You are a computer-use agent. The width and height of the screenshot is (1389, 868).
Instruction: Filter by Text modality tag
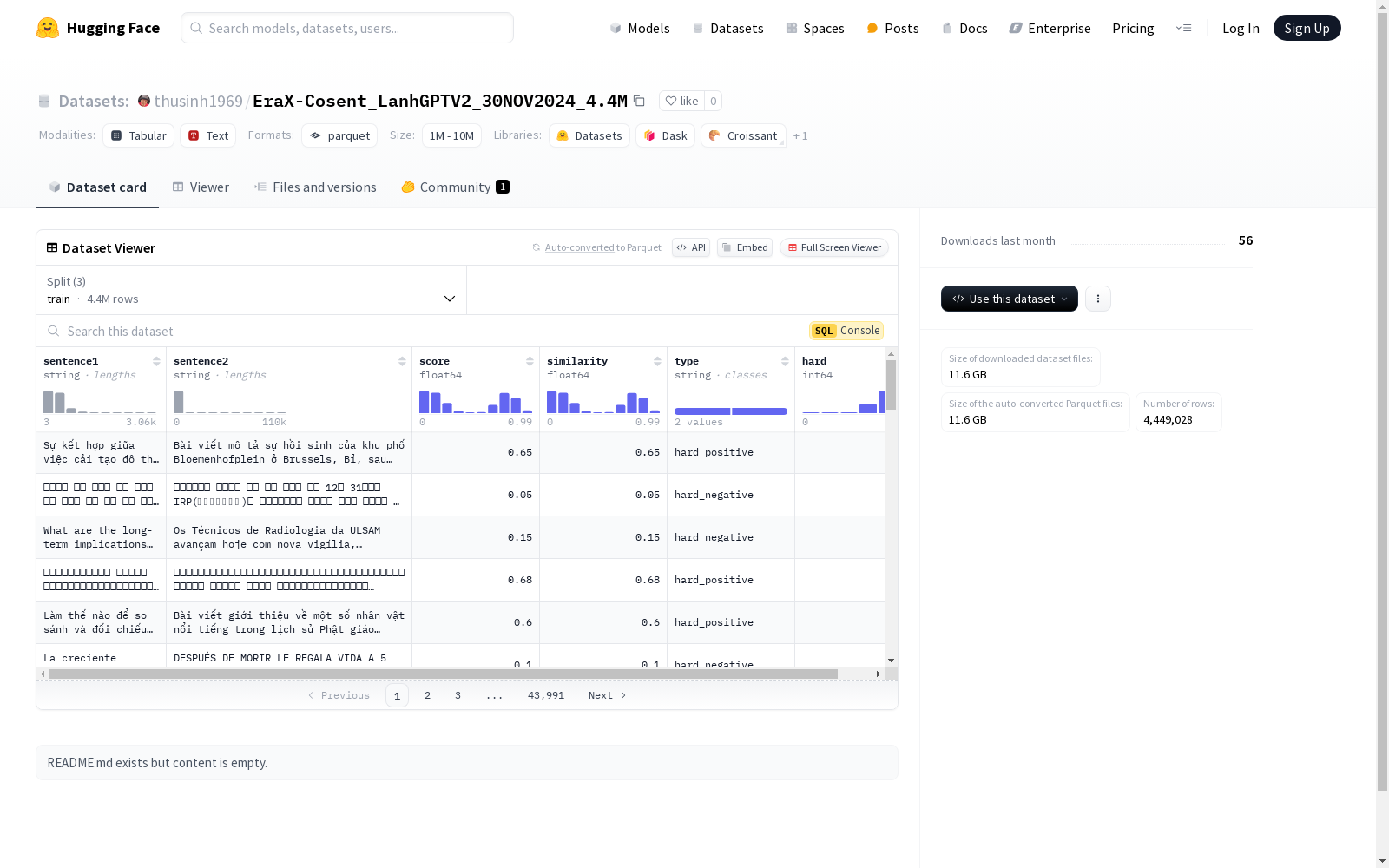[208, 135]
